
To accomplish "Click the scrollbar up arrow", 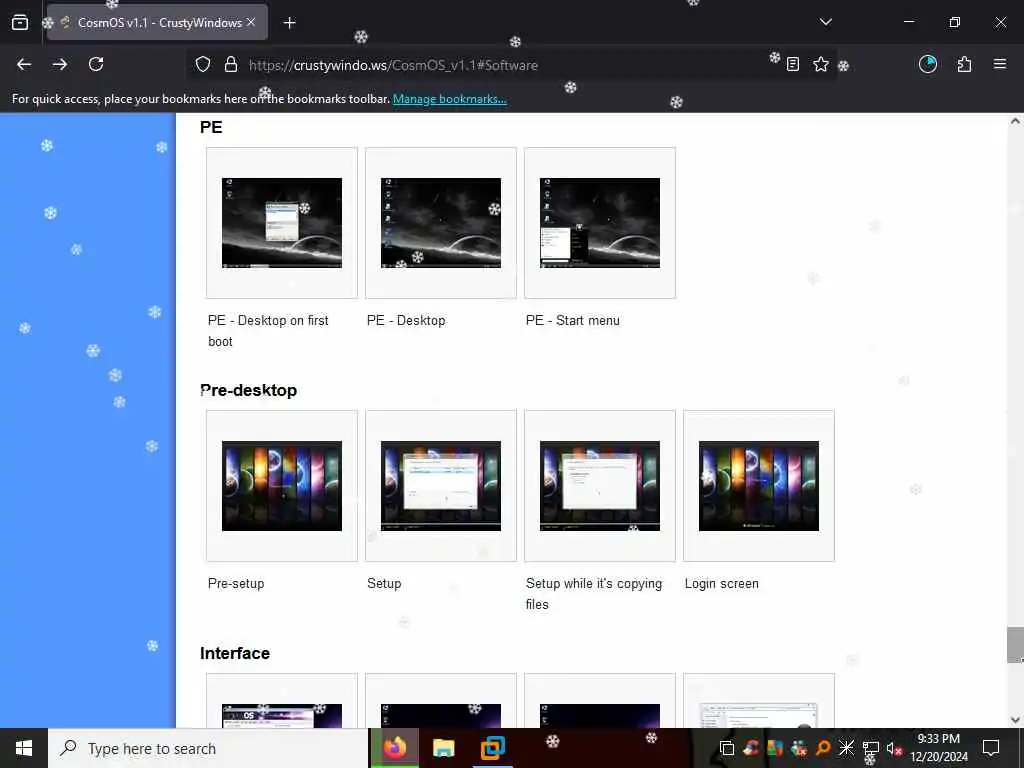I will point(1015,121).
